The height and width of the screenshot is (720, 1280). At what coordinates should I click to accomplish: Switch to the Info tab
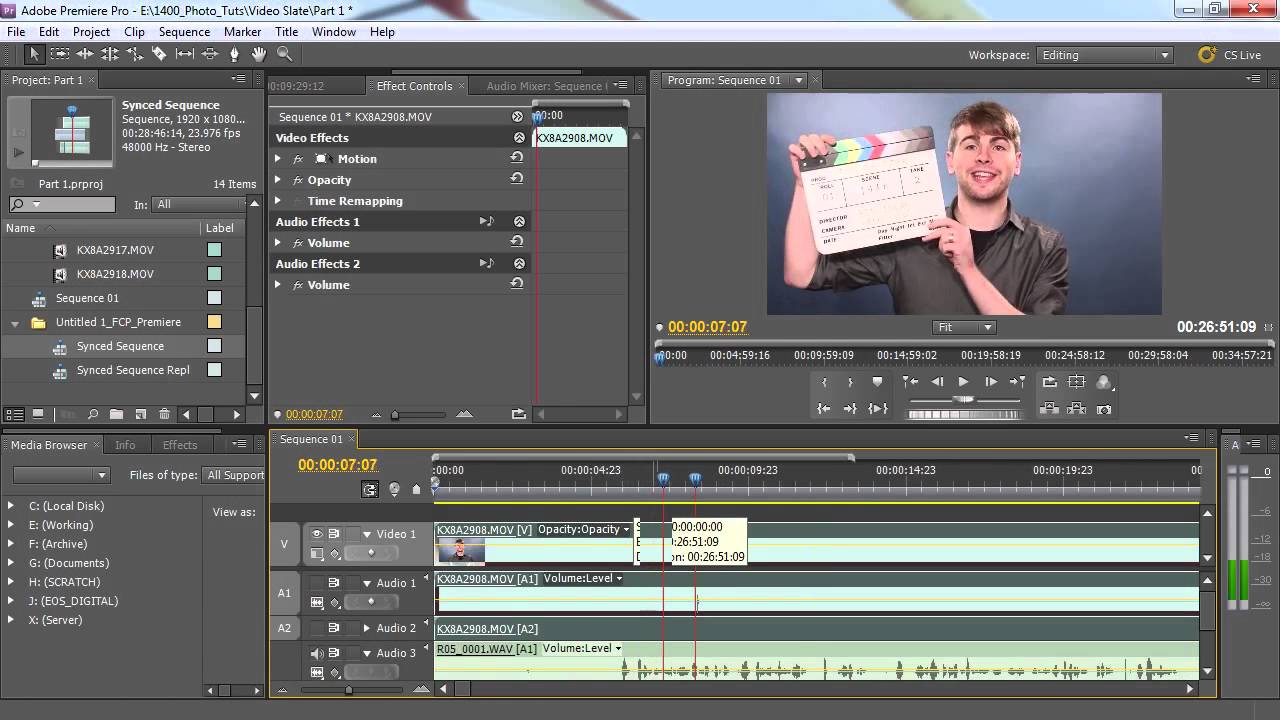pos(125,445)
